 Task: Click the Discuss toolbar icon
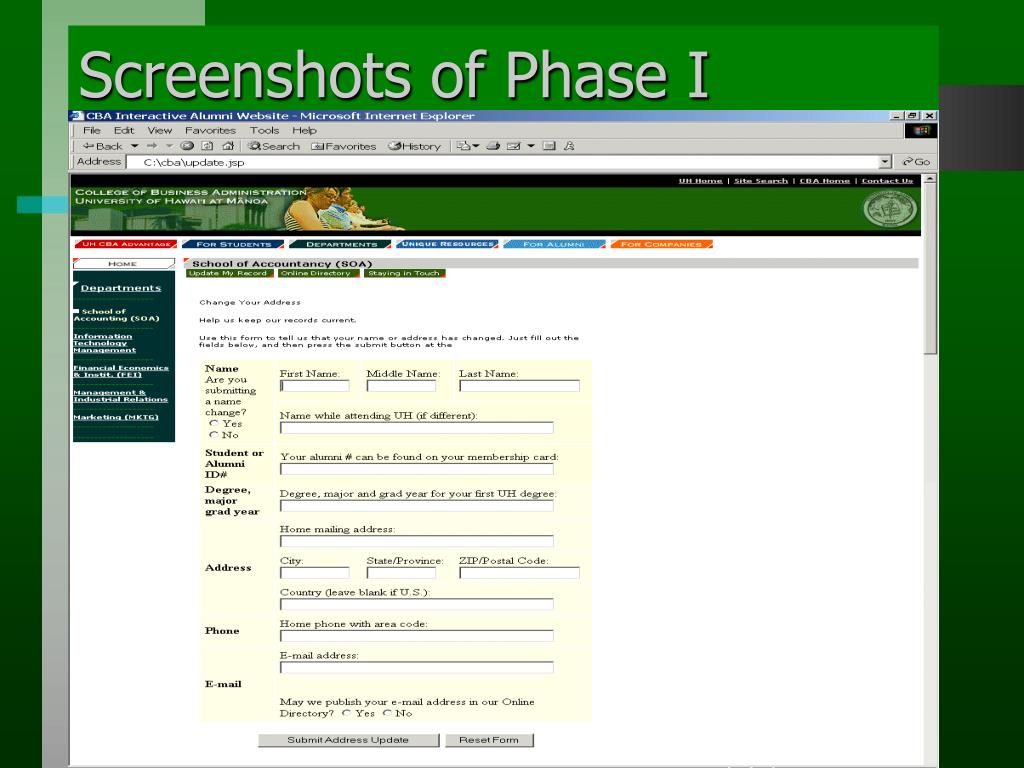(549, 146)
